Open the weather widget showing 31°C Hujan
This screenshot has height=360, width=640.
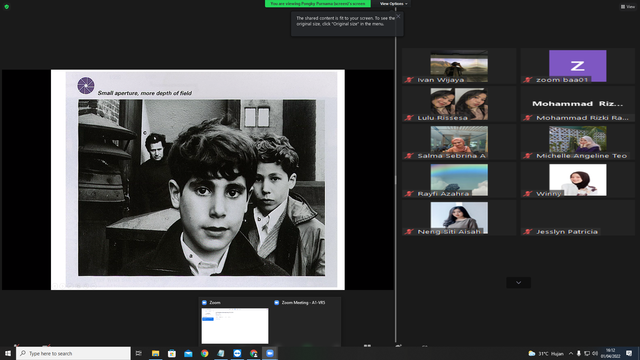(x=546, y=353)
